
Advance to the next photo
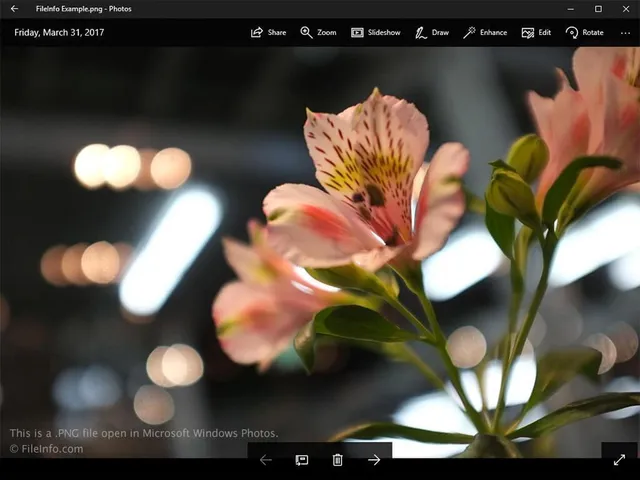pos(374,460)
